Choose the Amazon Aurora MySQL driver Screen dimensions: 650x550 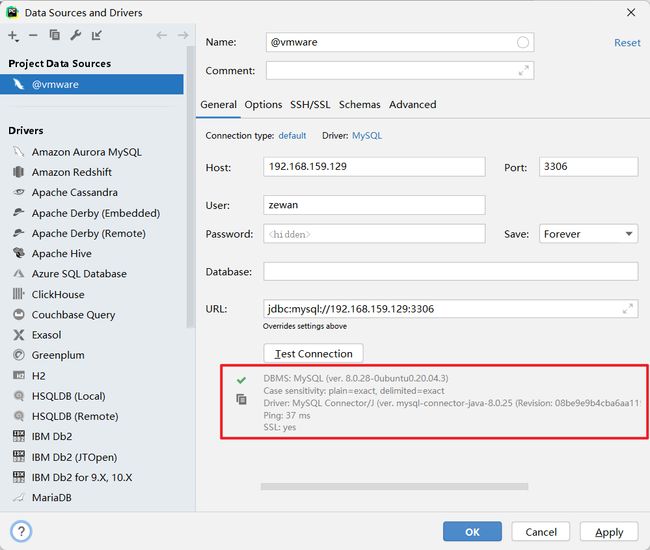[x=87, y=152]
